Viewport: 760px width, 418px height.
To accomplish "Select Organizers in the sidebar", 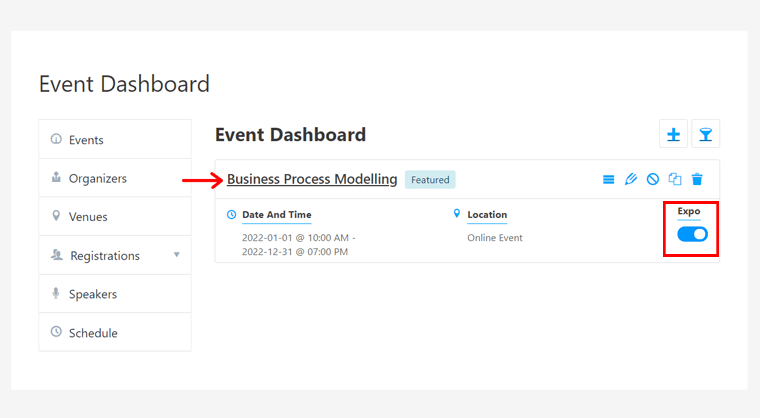I will [x=97, y=178].
